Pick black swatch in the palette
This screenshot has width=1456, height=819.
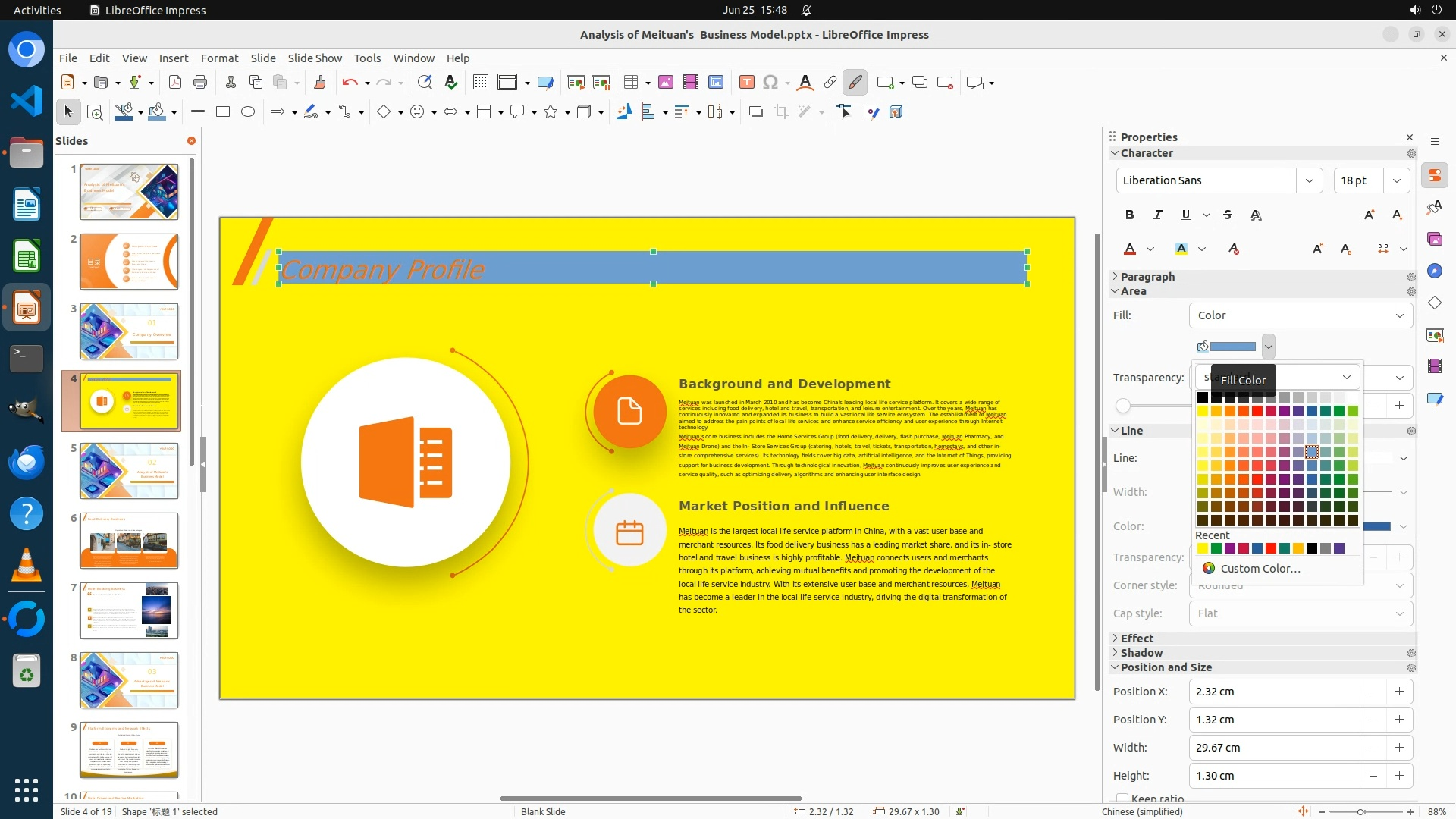[1203, 397]
